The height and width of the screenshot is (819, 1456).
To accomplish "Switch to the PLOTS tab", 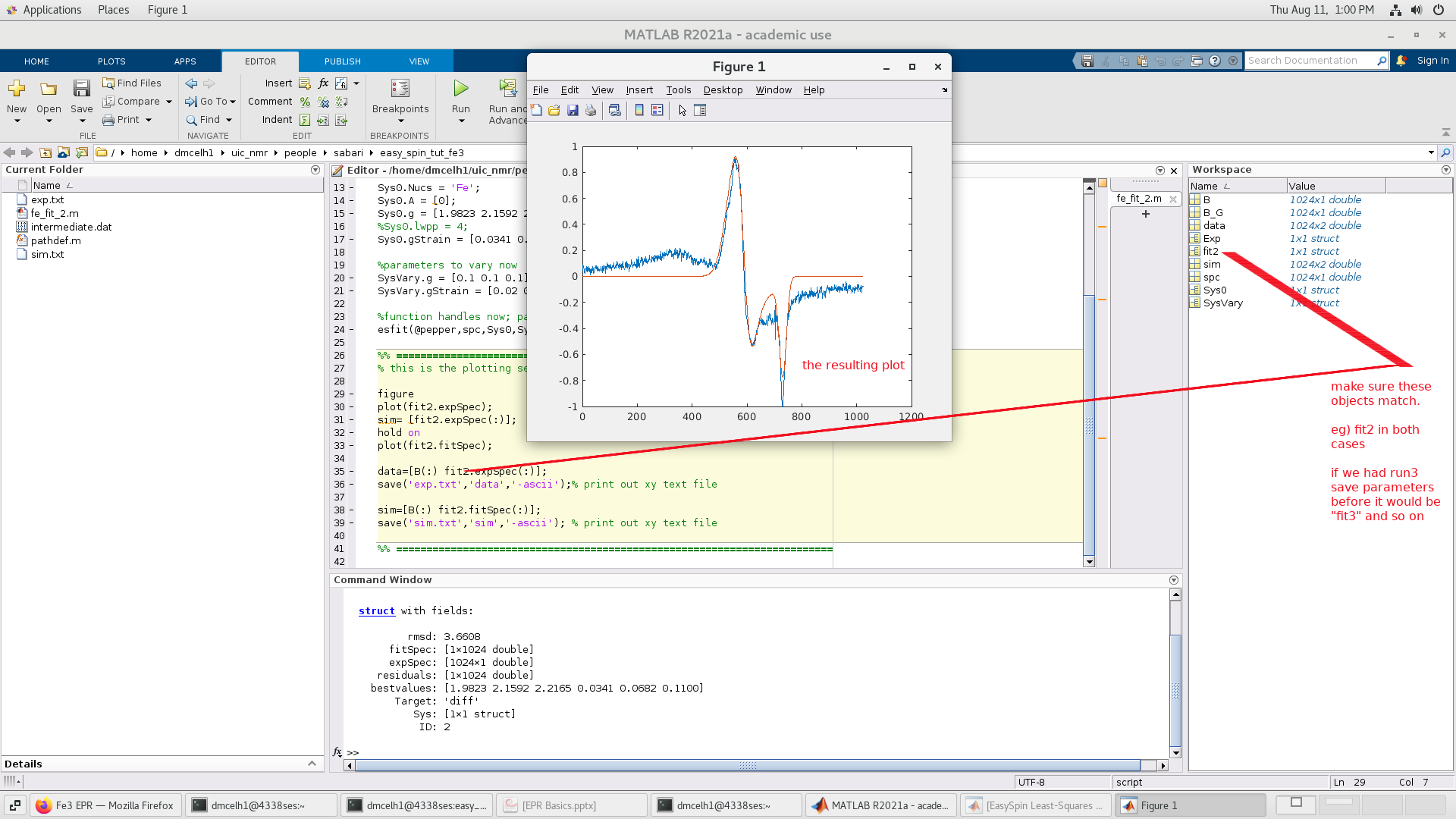I will [111, 61].
